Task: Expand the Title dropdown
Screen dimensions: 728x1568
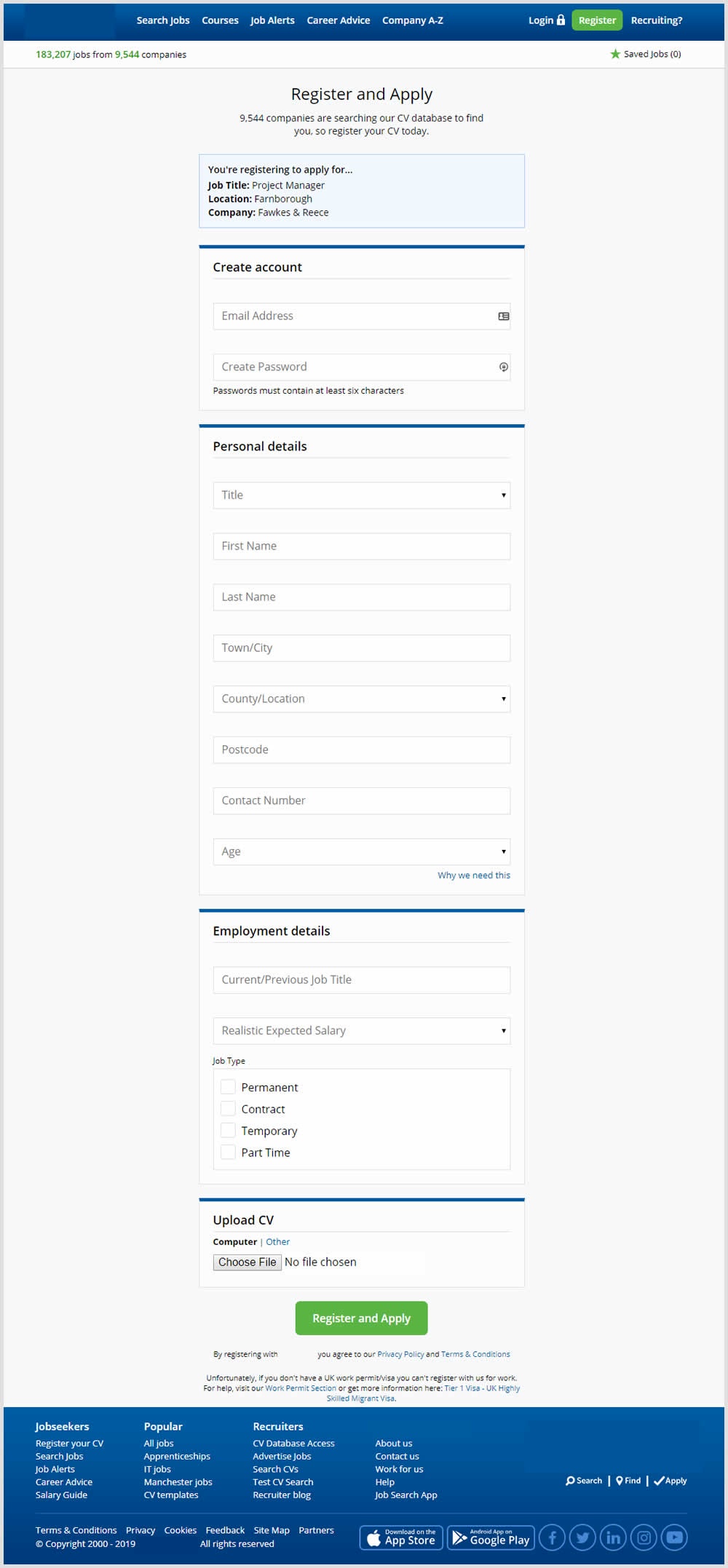Action: pyautogui.click(x=361, y=496)
